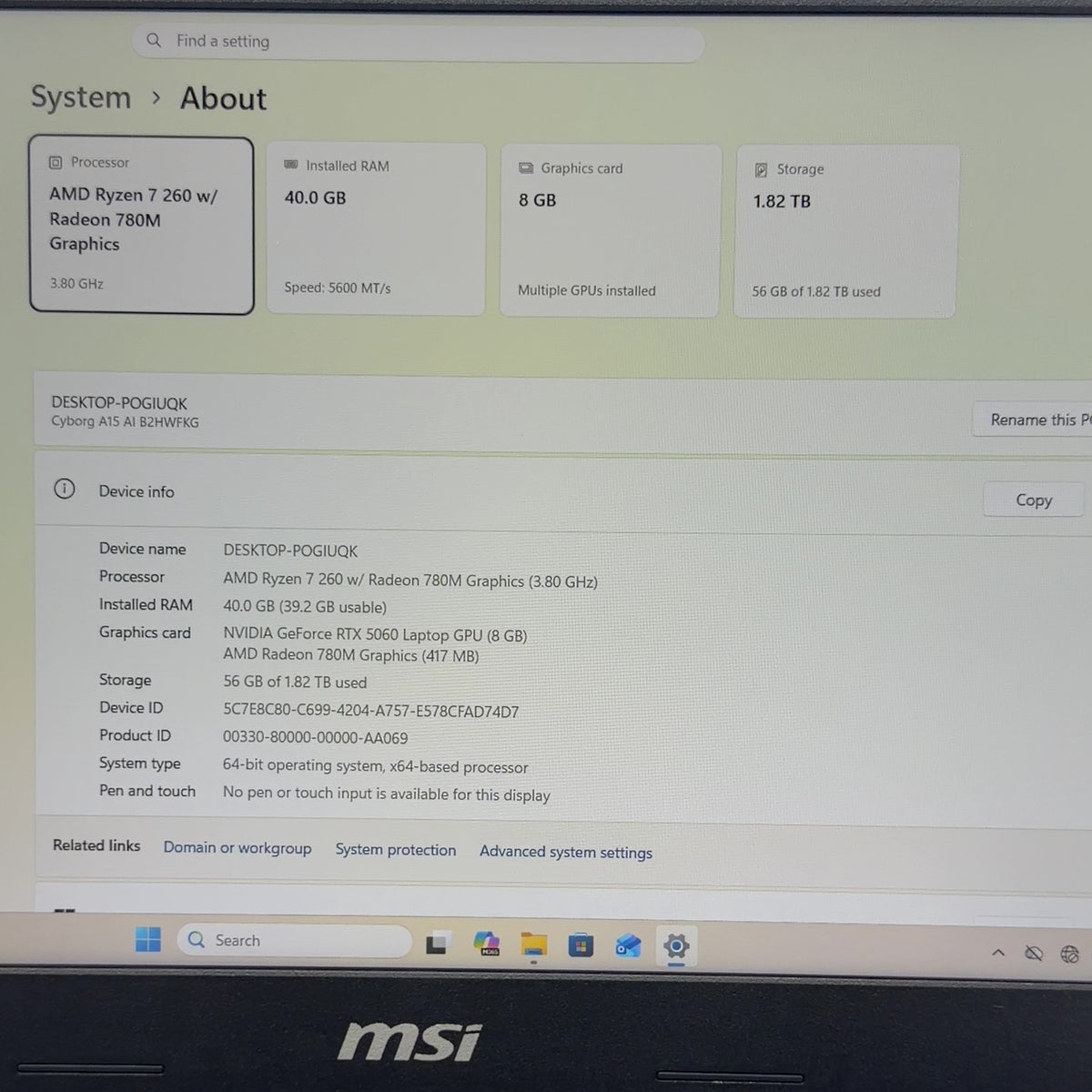This screenshot has height=1092, width=1092.
Task: Open Outlook from the taskbar
Action: [x=628, y=946]
